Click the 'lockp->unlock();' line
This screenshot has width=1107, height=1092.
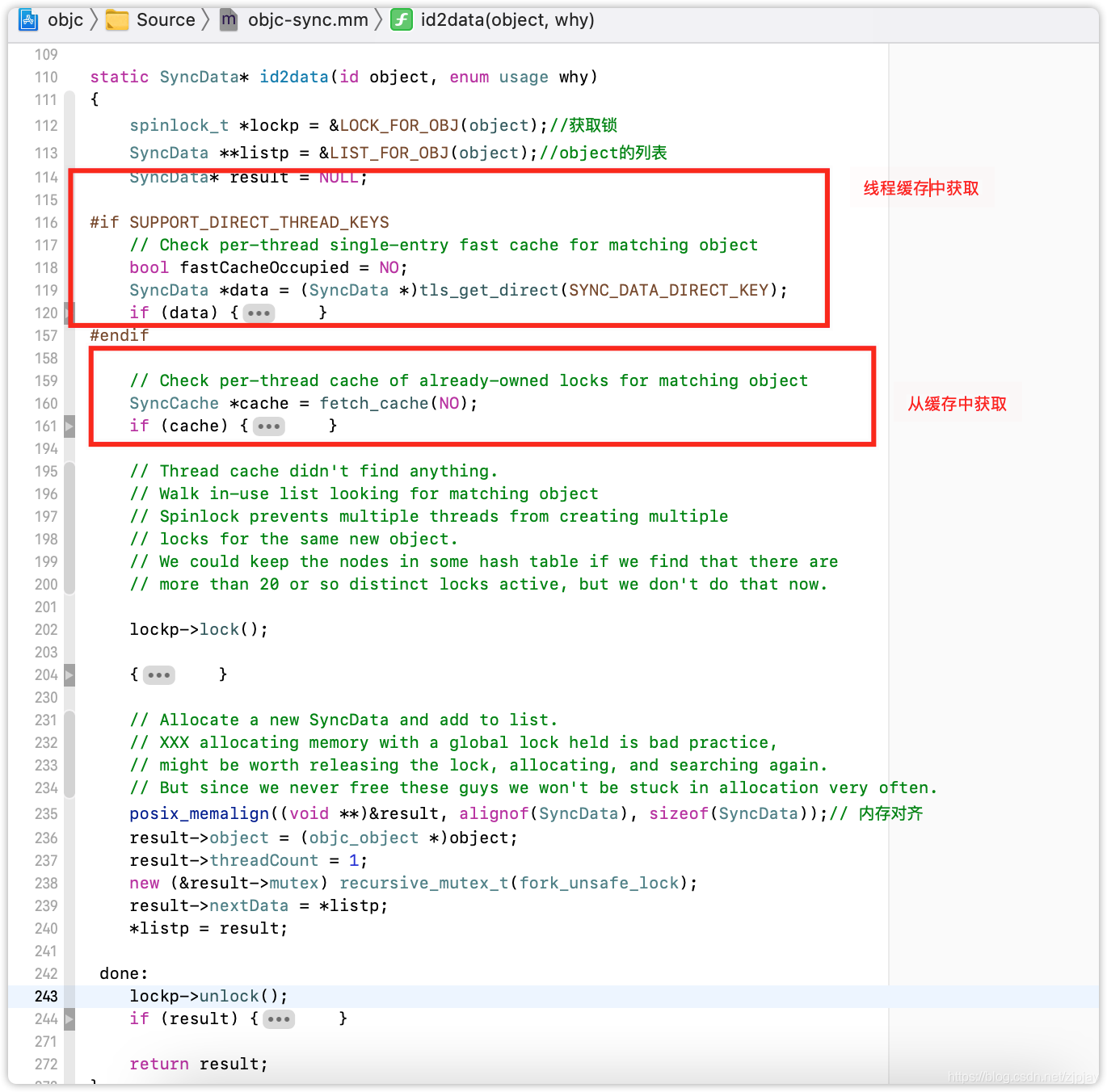pyautogui.click(x=208, y=996)
